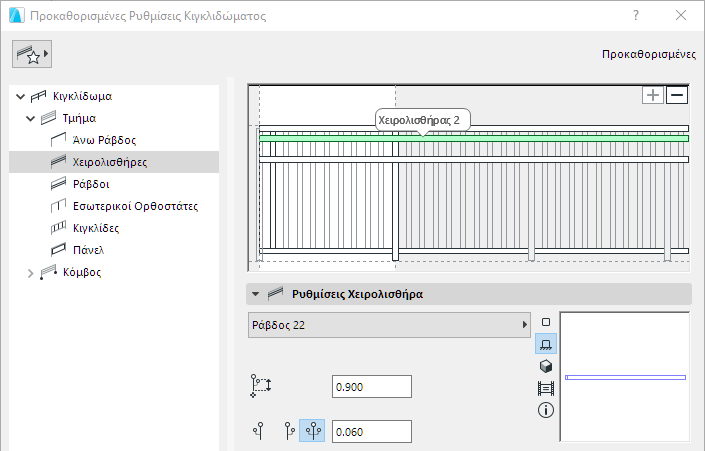The image size is (705, 451).
Task: Zoom out the railing preview with minus
Action: pyautogui.click(x=677, y=95)
